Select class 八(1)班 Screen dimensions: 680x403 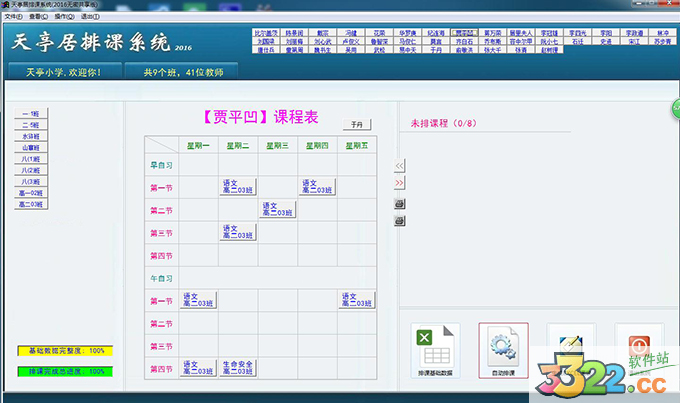coord(31,159)
